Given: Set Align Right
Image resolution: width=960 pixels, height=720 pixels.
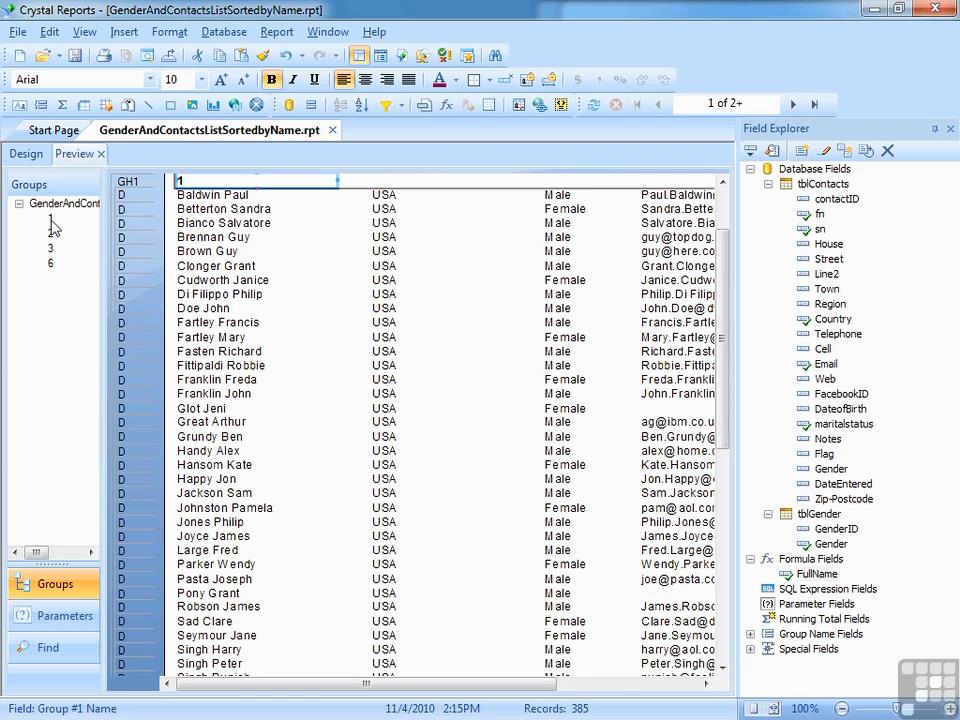Looking at the screenshot, I should click(x=387, y=80).
